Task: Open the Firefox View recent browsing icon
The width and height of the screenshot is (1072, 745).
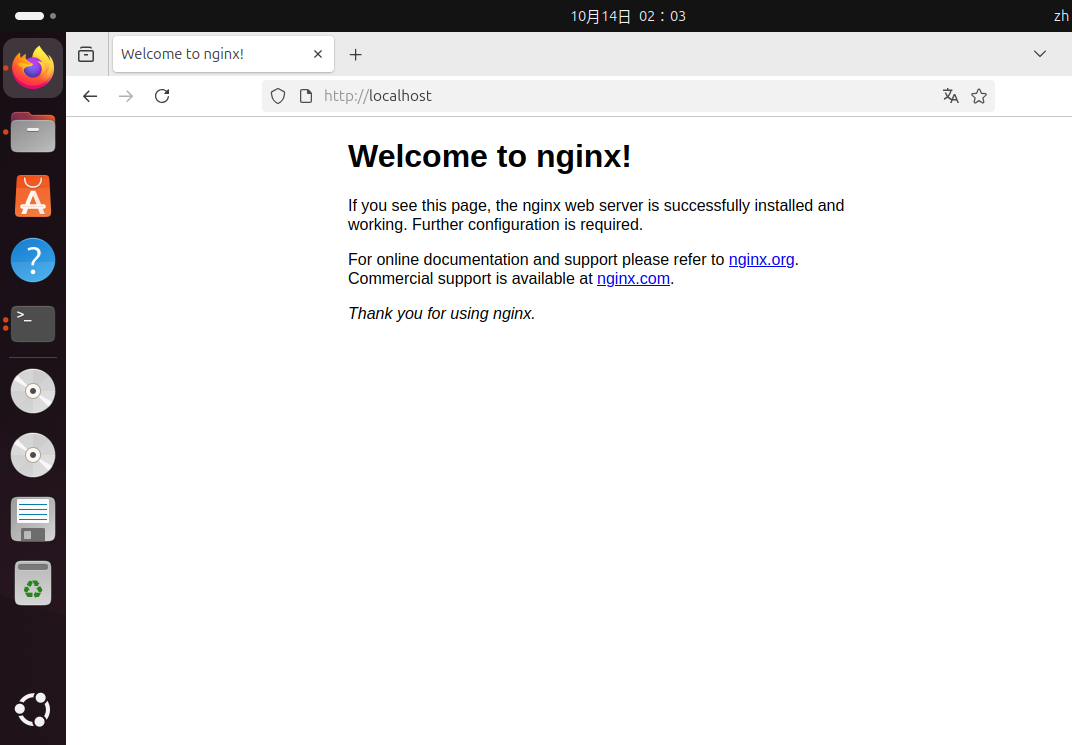Action: 86,54
